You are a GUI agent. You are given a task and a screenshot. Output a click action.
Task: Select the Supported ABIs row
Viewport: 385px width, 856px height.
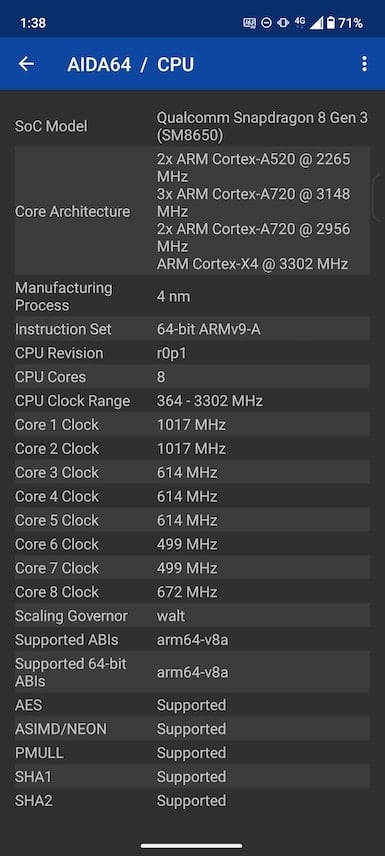(192, 640)
